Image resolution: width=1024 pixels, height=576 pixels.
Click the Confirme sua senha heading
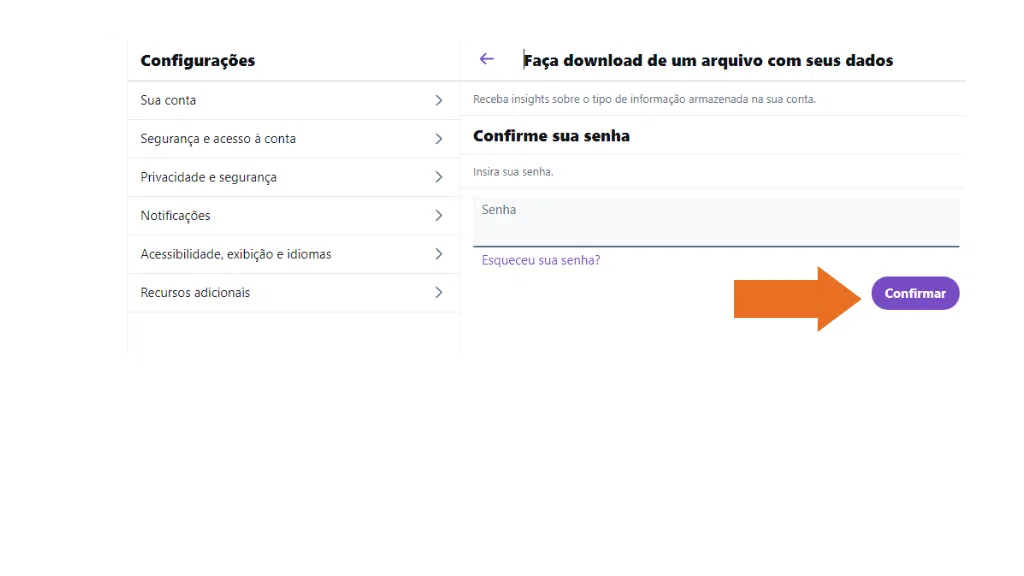550,136
